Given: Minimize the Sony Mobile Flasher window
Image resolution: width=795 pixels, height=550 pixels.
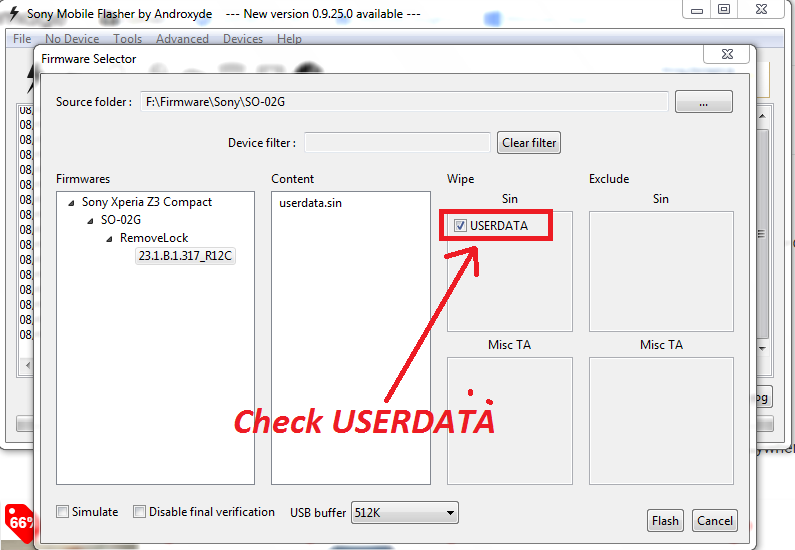Looking at the screenshot, I should coord(697,10).
